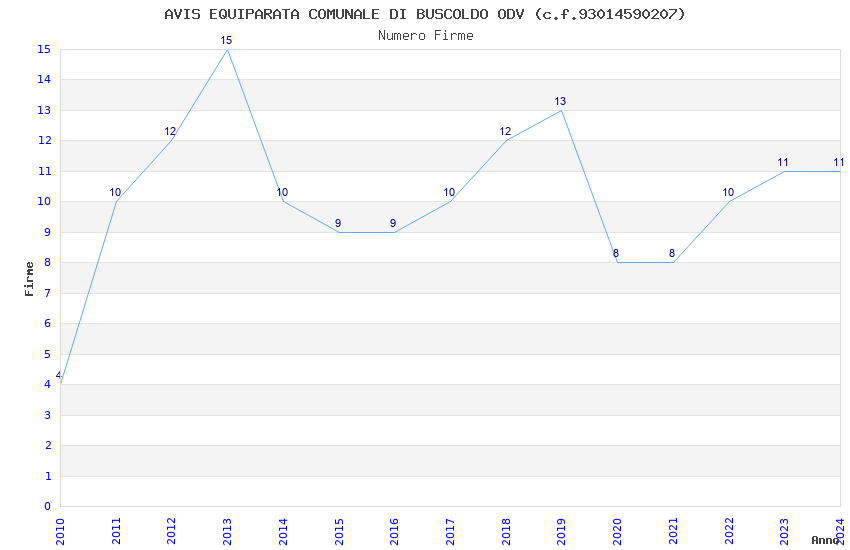Click the y-axis tick label 5
The height and width of the screenshot is (550, 850).
tap(48, 354)
